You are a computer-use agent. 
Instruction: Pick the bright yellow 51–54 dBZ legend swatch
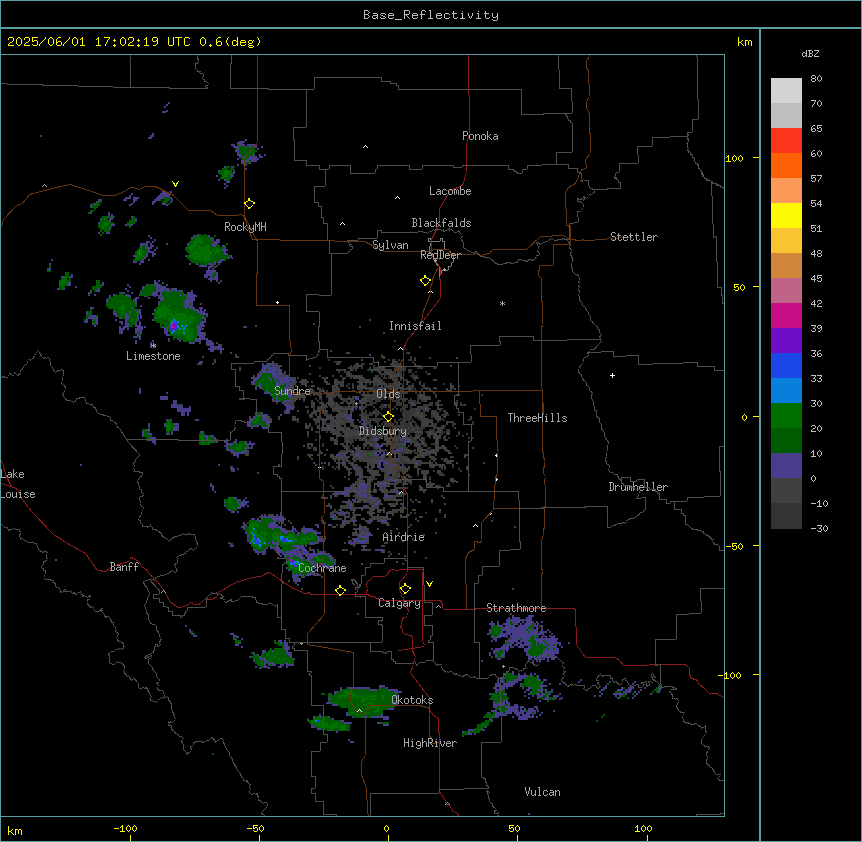tap(786, 215)
